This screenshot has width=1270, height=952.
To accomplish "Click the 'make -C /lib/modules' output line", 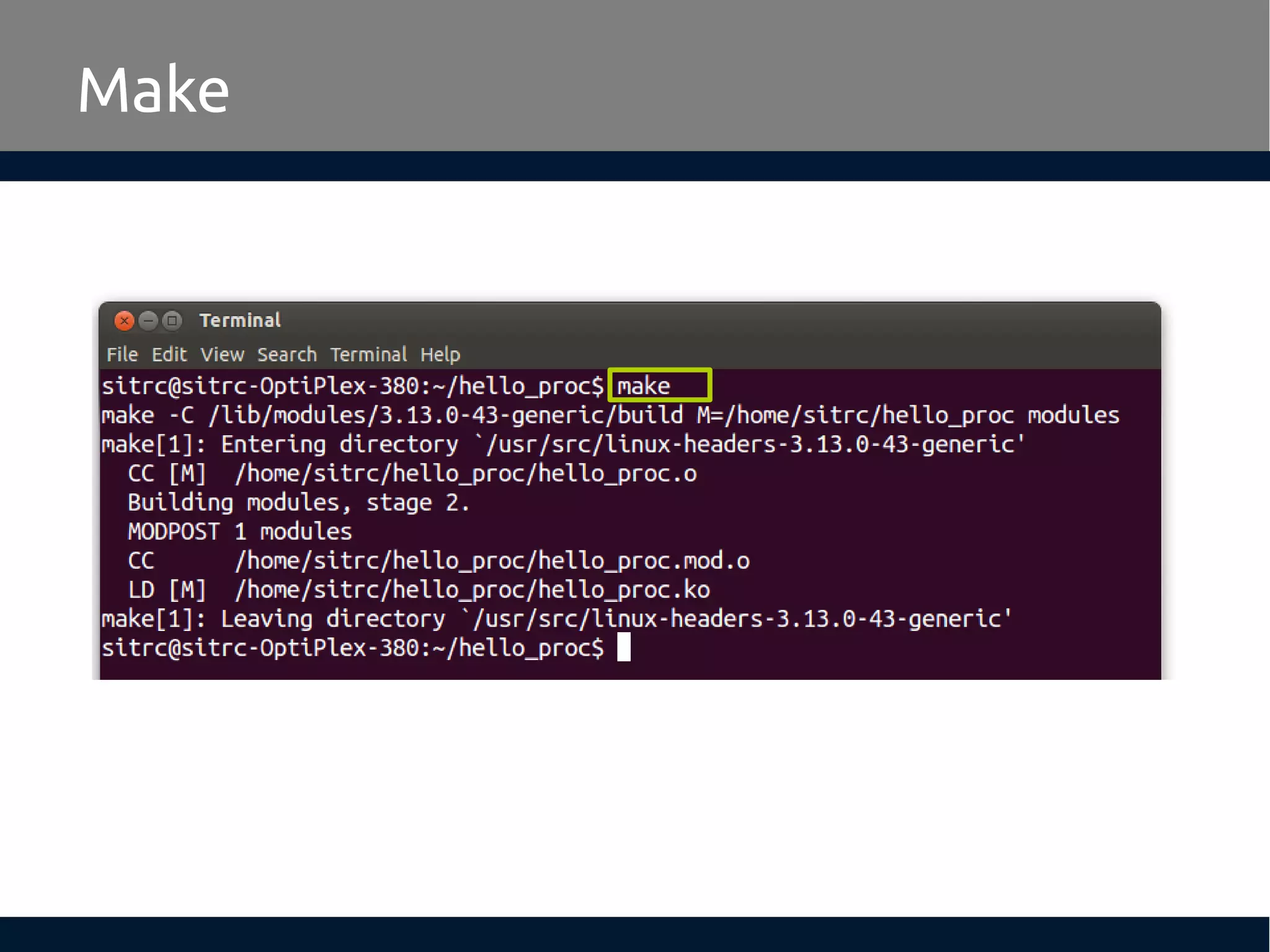I will (x=610, y=415).
